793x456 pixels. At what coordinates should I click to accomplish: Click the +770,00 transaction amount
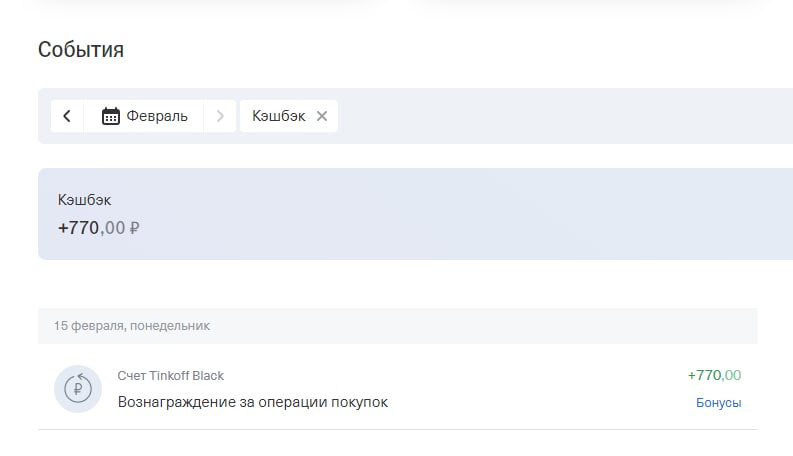click(714, 375)
